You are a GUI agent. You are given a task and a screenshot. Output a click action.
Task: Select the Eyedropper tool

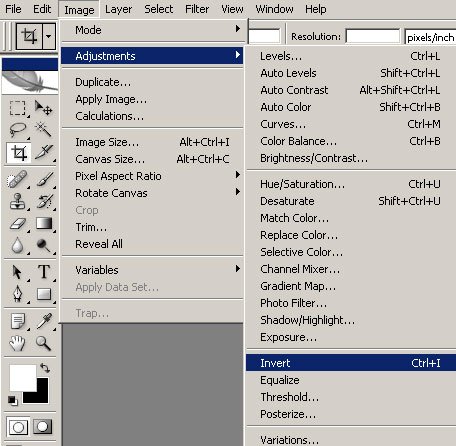44,321
